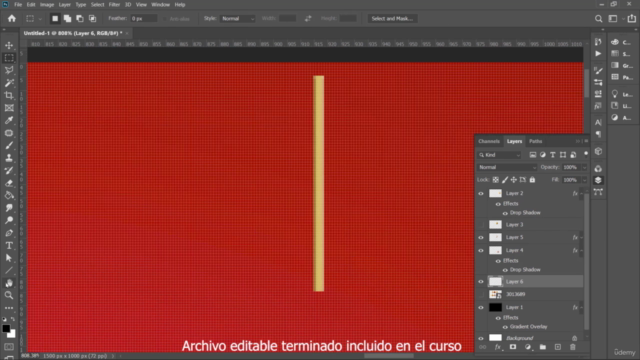Click the Select and Mask button
The height and width of the screenshot is (360, 640).
[x=392, y=18]
